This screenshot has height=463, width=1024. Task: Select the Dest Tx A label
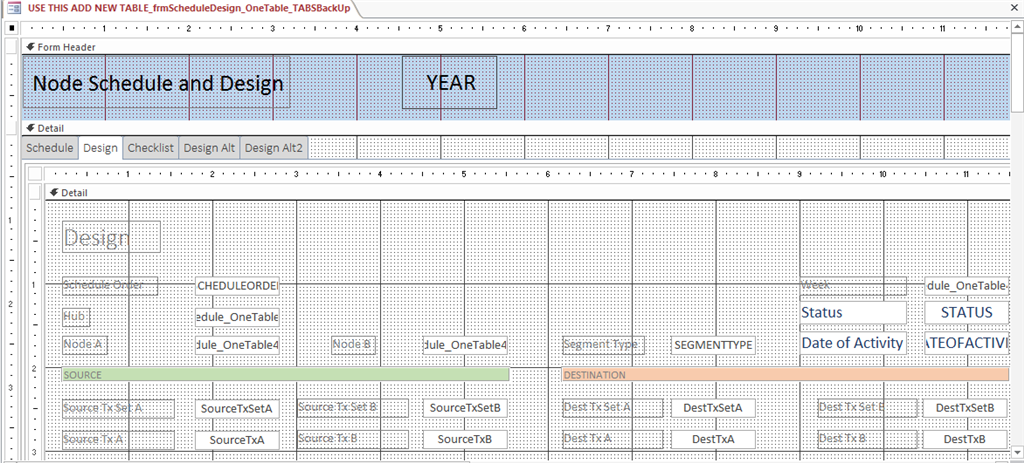point(613,439)
